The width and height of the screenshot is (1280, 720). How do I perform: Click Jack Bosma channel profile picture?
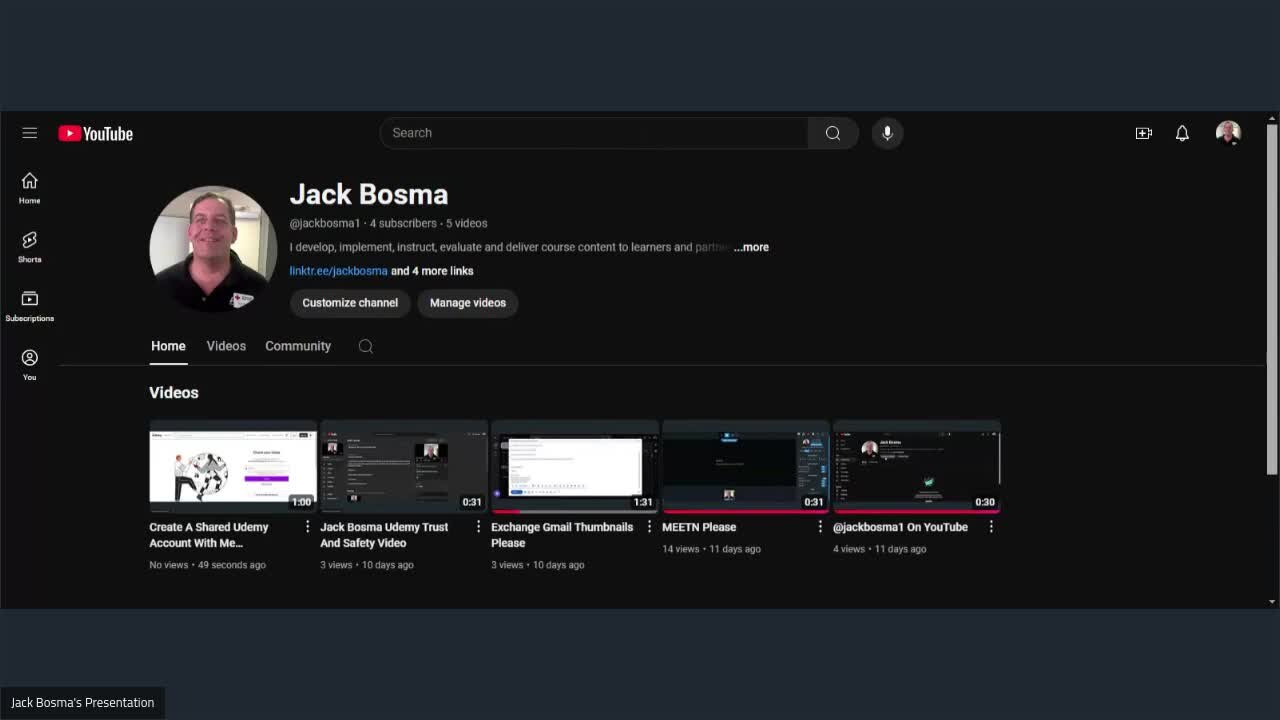(213, 249)
